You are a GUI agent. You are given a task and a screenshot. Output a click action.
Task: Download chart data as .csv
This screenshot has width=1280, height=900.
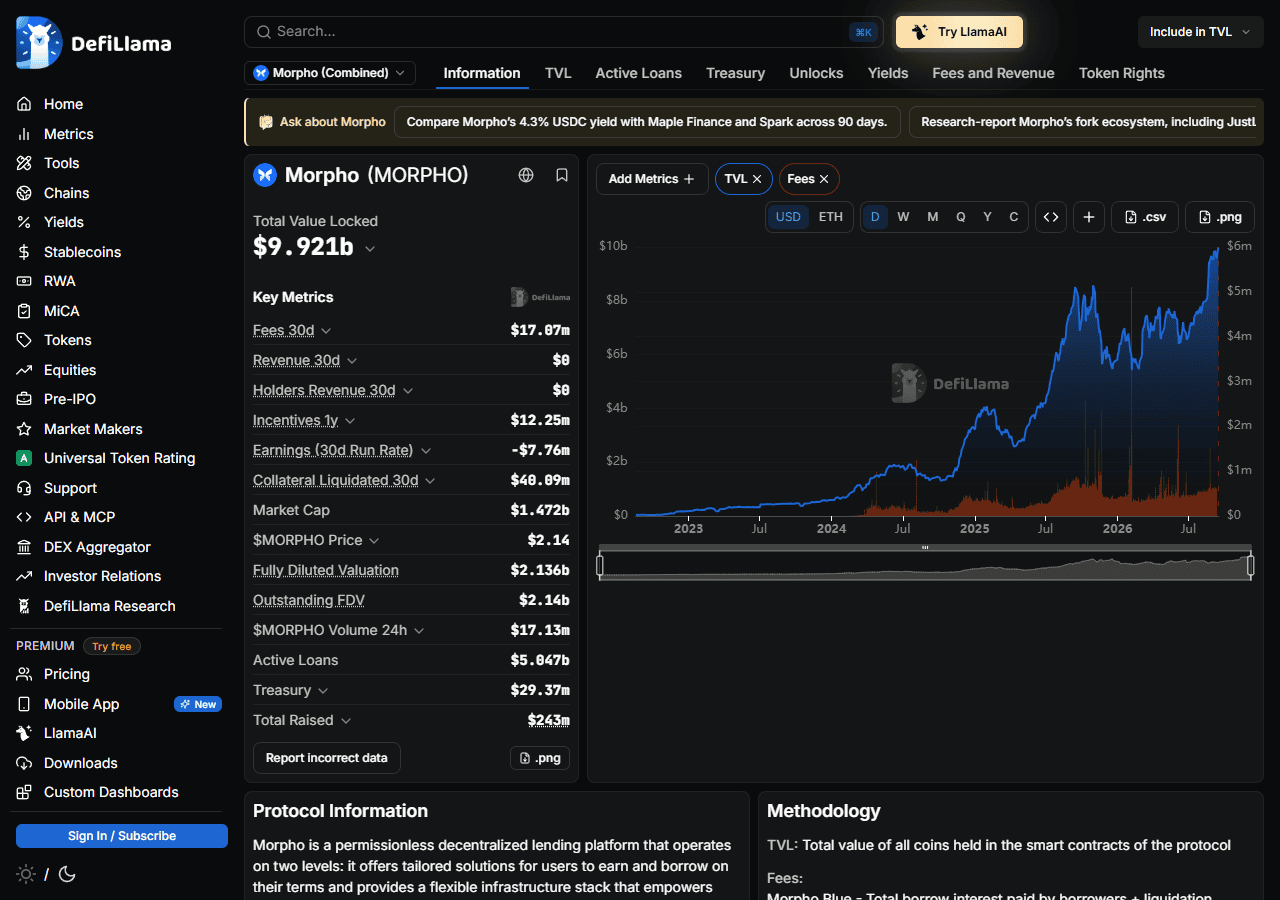coord(1145,217)
